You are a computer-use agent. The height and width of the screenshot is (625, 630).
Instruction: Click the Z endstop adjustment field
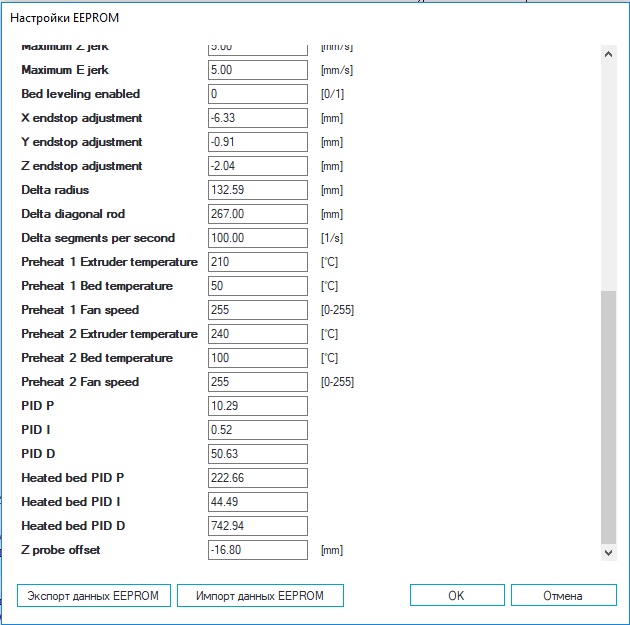click(x=258, y=166)
